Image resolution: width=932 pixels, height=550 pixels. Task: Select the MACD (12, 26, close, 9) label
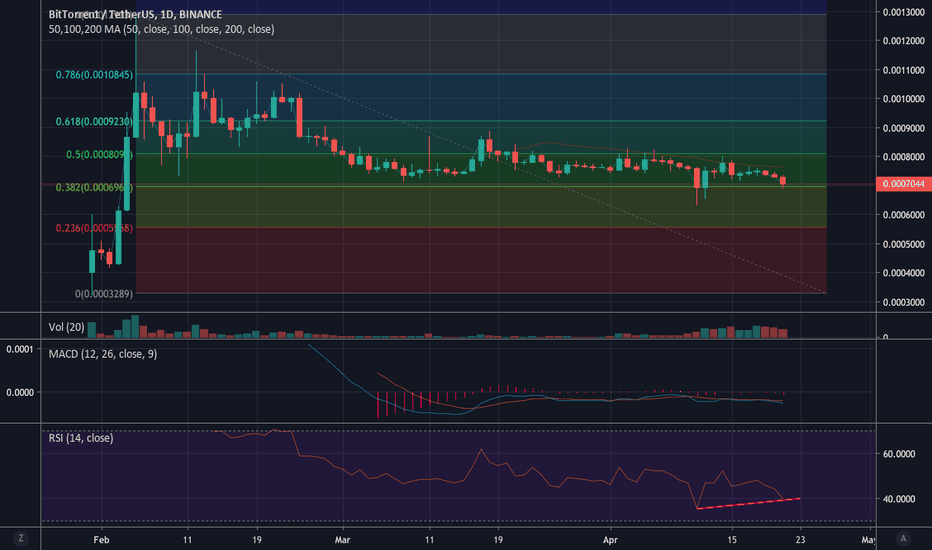click(103, 354)
